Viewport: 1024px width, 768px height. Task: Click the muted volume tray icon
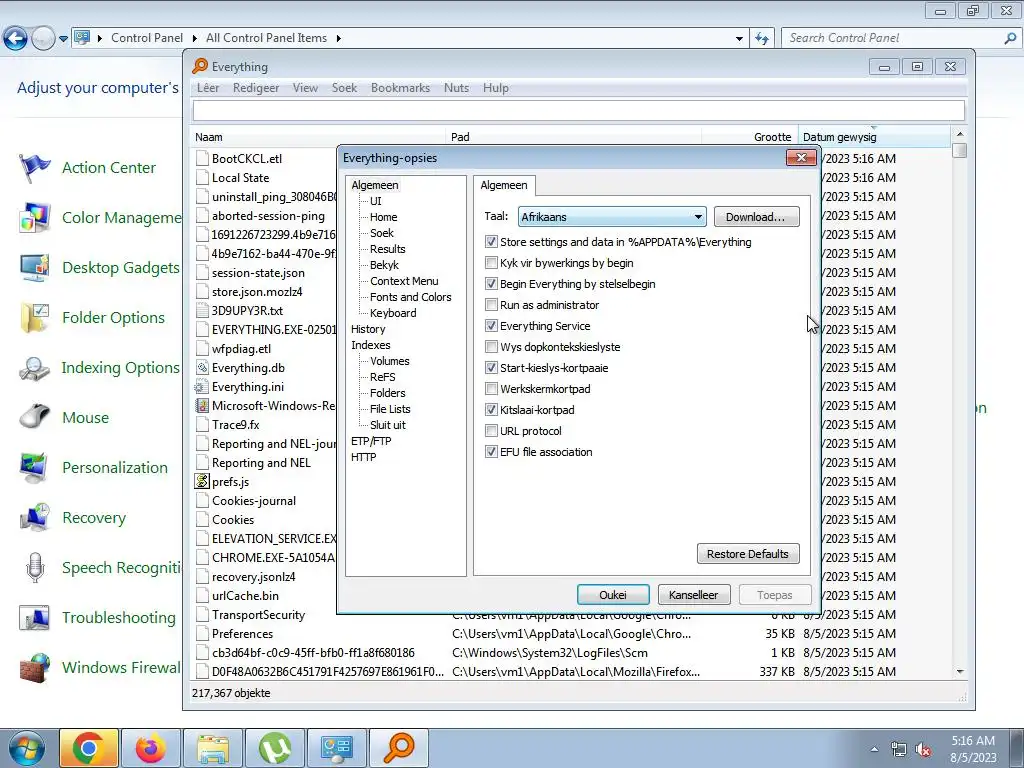[923, 750]
